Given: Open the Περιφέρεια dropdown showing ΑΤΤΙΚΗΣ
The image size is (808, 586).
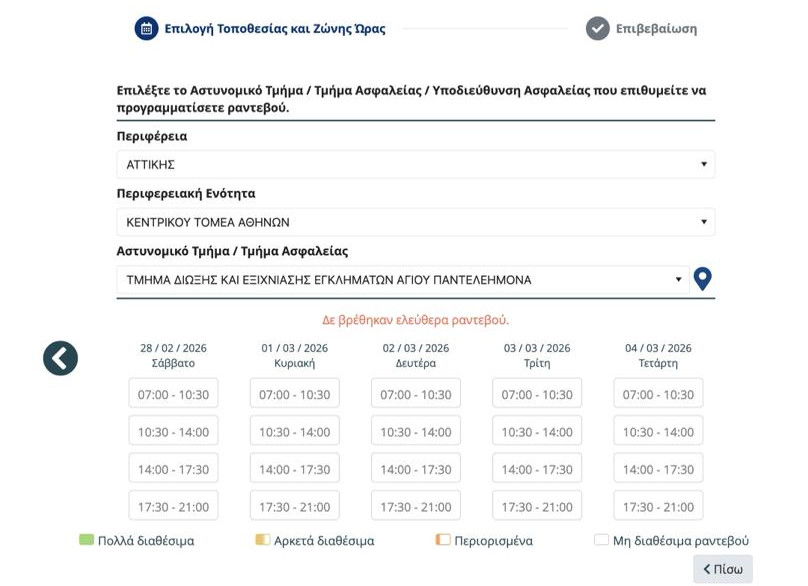Looking at the screenshot, I should coord(415,165).
